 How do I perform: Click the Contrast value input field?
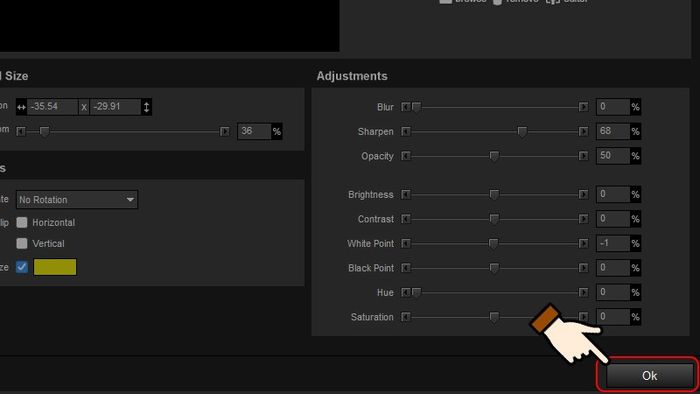613,219
